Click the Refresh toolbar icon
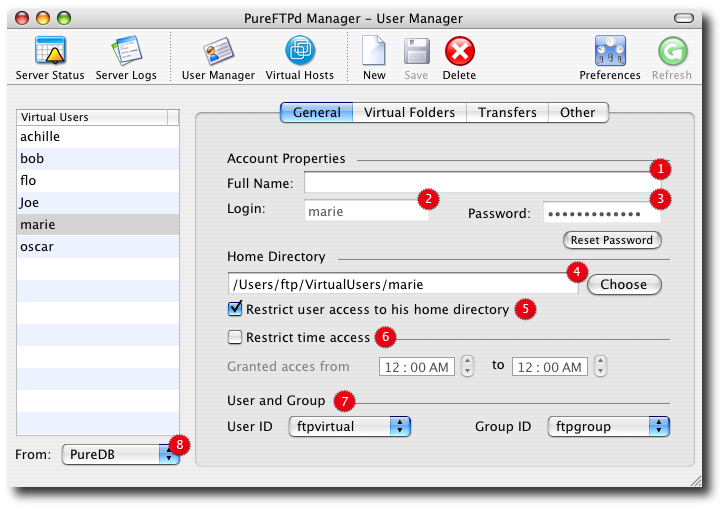This screenshot has width=725, height=510. [672, 51]
